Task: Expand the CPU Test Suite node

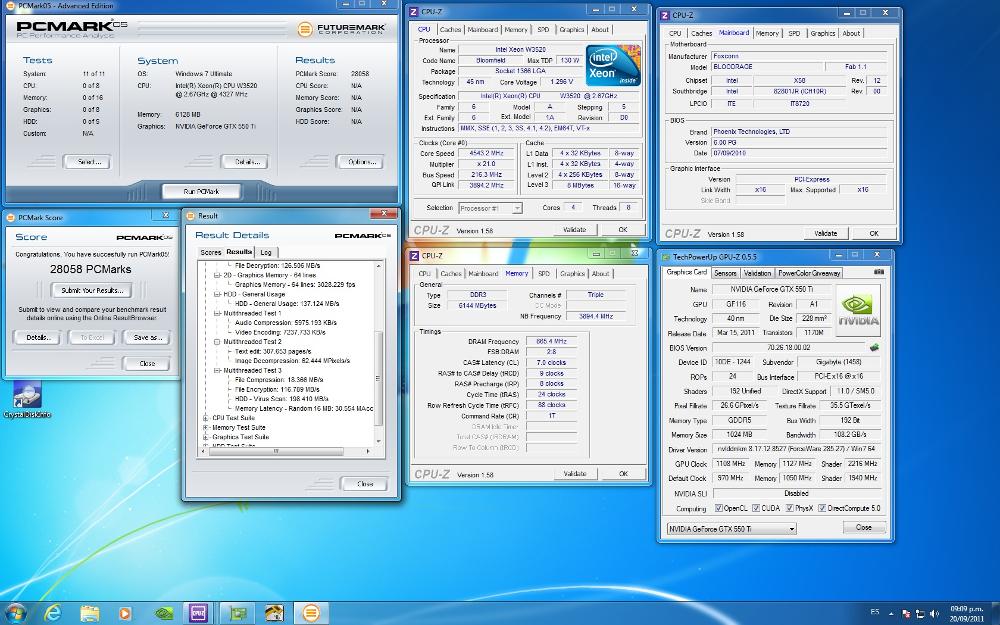Action: 205,418
